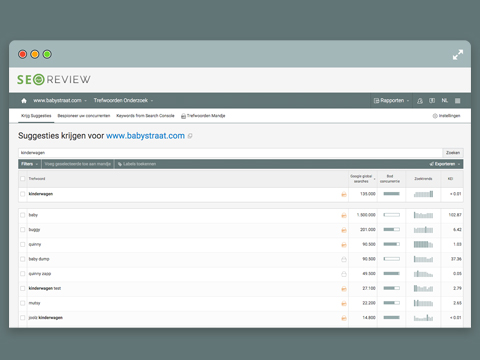Viewport: 480px width, 360px height.
Task: Click Voeg geselecteerde toe aan mandje
Action: pos(77,164)
